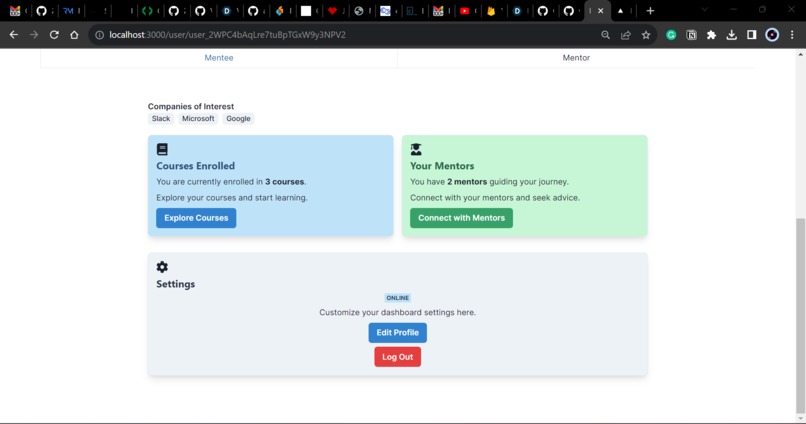806x424 pixels.
Task: Log out of the dashboard
Action: (397, 357)
